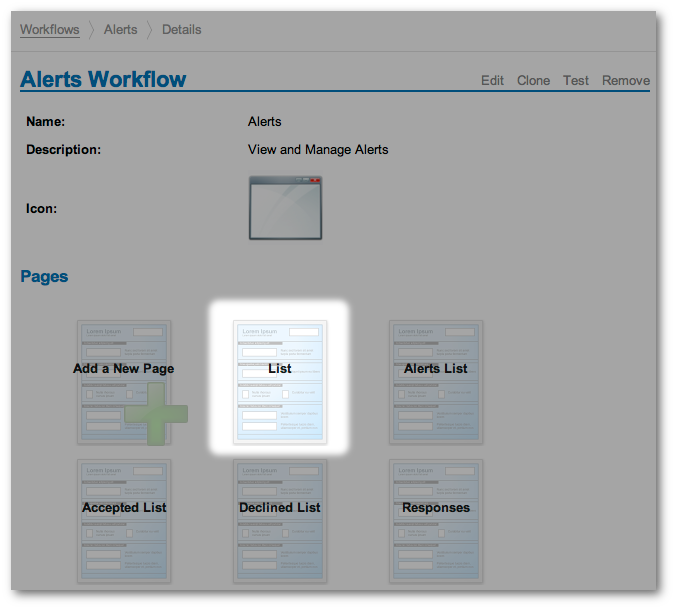Click the Name field value Alerts
Viewport: 675px width, 609px height.
(x=265, y=122)
